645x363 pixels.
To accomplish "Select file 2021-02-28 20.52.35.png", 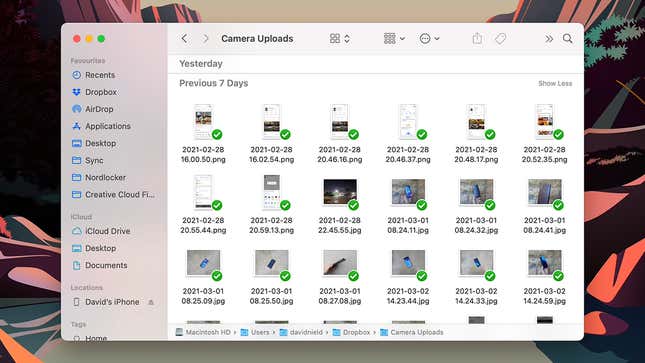I will pos(545,134).
